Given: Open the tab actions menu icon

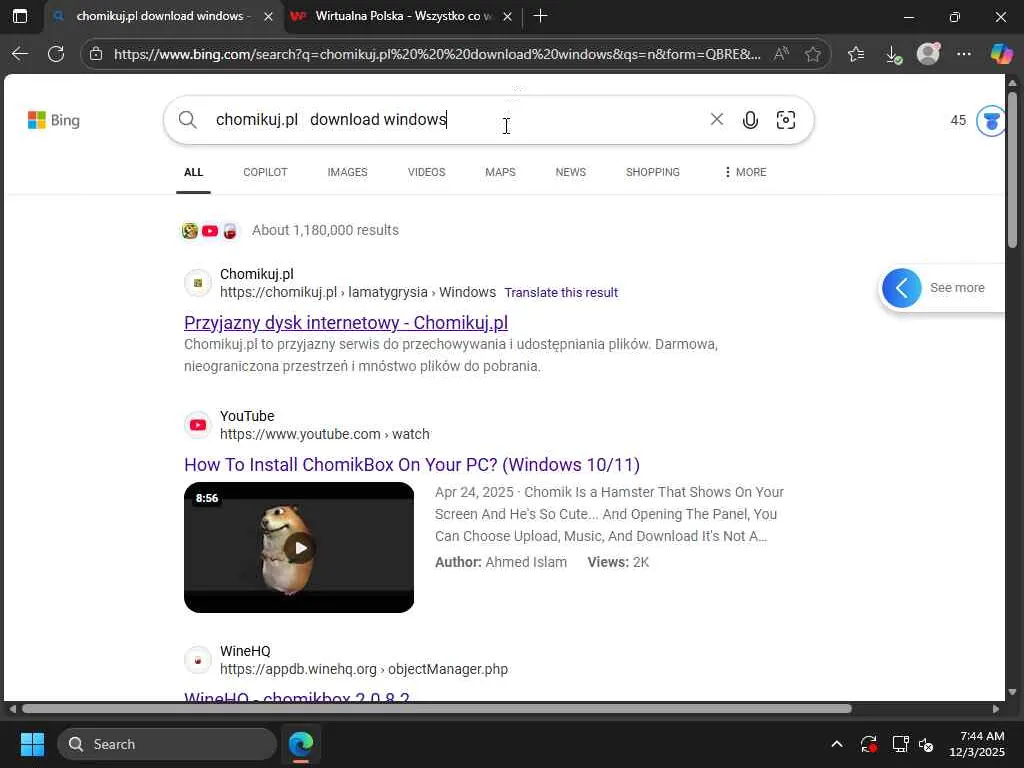Looking at the screenshot, I should [20, 16].
